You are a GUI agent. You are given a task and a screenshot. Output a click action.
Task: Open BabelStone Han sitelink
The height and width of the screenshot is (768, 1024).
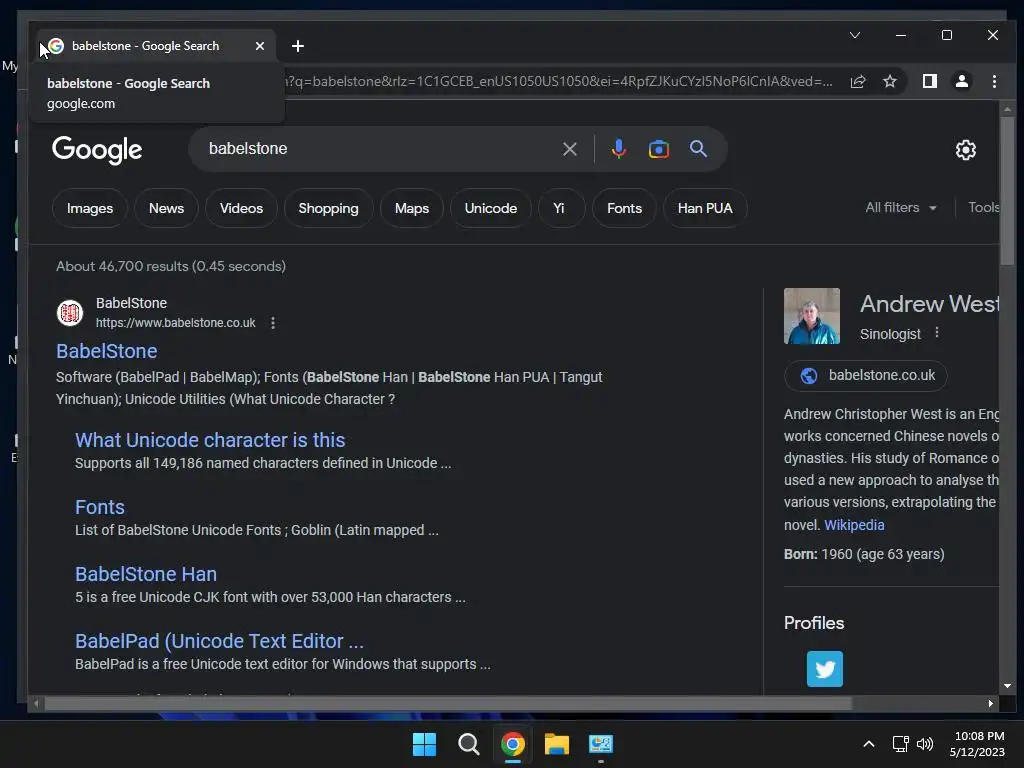(x=146, y=574)
